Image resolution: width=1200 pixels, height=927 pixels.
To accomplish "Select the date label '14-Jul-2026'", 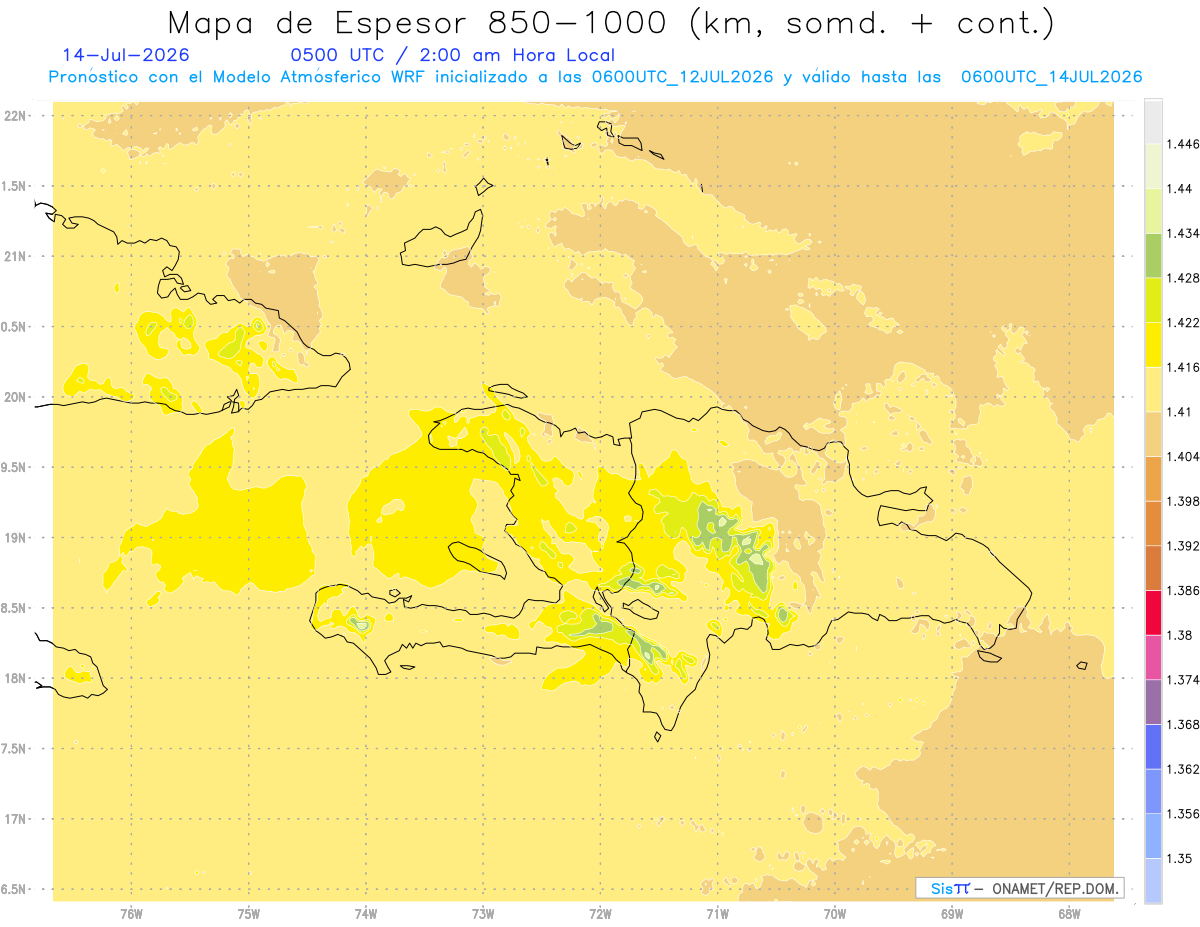I will (126, 55).
